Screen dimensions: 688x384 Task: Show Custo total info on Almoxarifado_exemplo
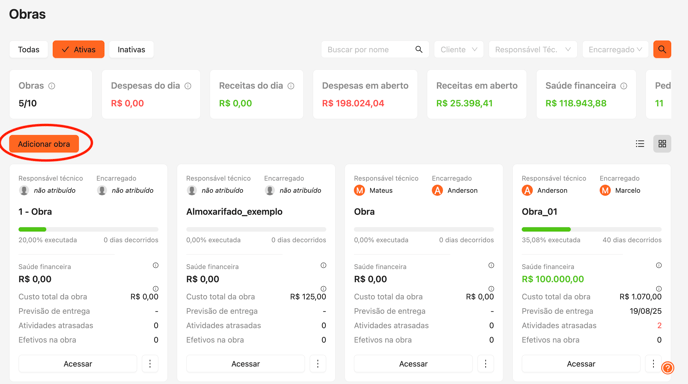323,289
